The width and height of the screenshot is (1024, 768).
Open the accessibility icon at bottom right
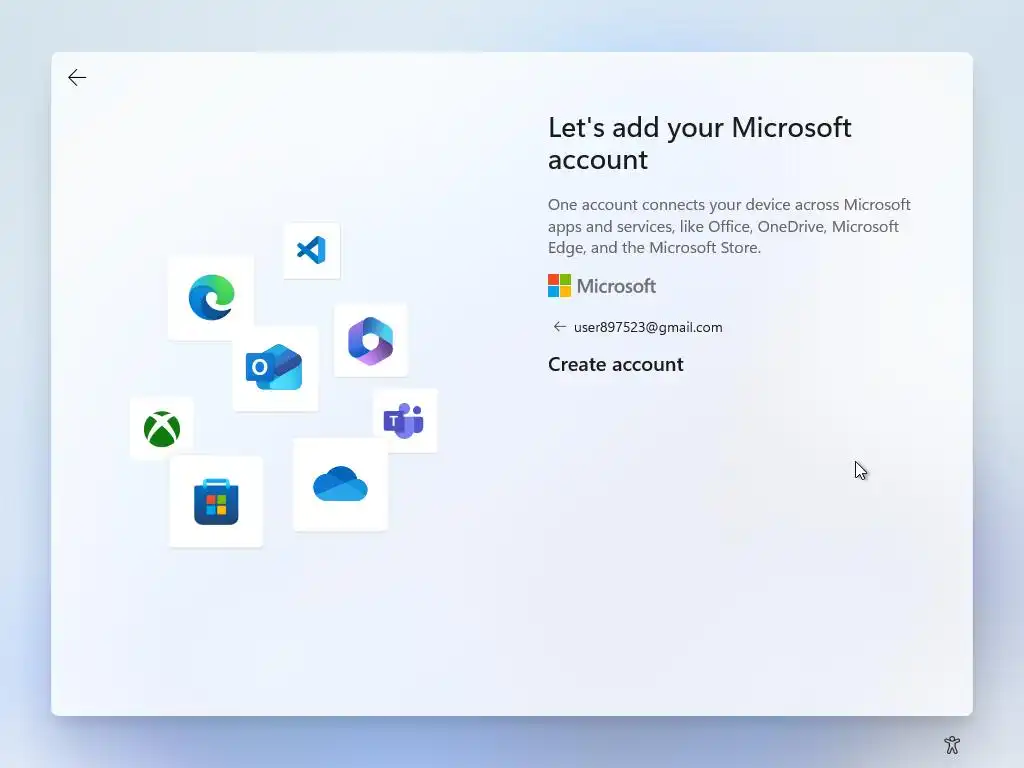[952, 744]
